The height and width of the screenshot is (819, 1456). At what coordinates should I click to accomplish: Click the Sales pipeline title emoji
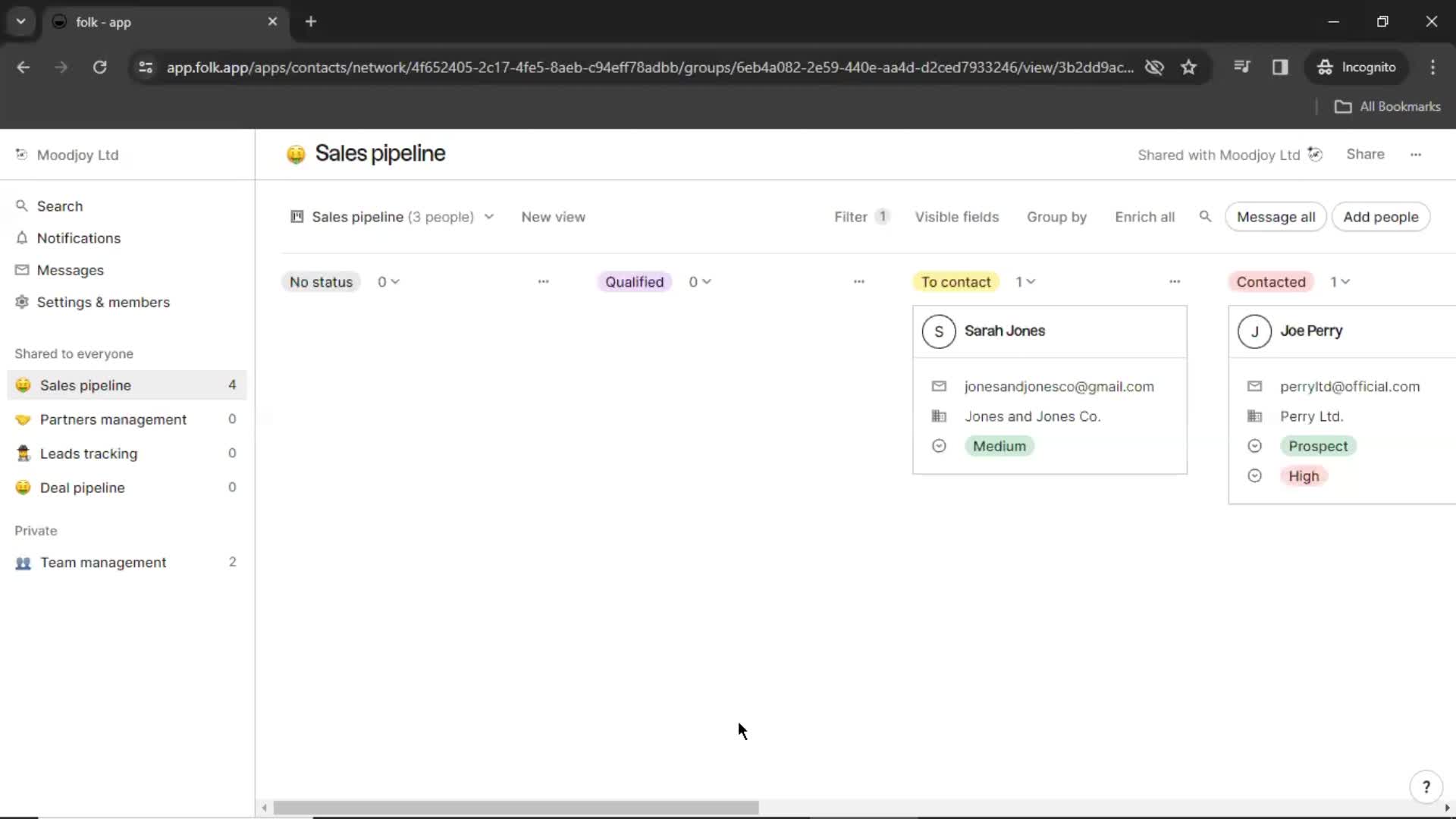pyautogui.click(x=296, y=154)
